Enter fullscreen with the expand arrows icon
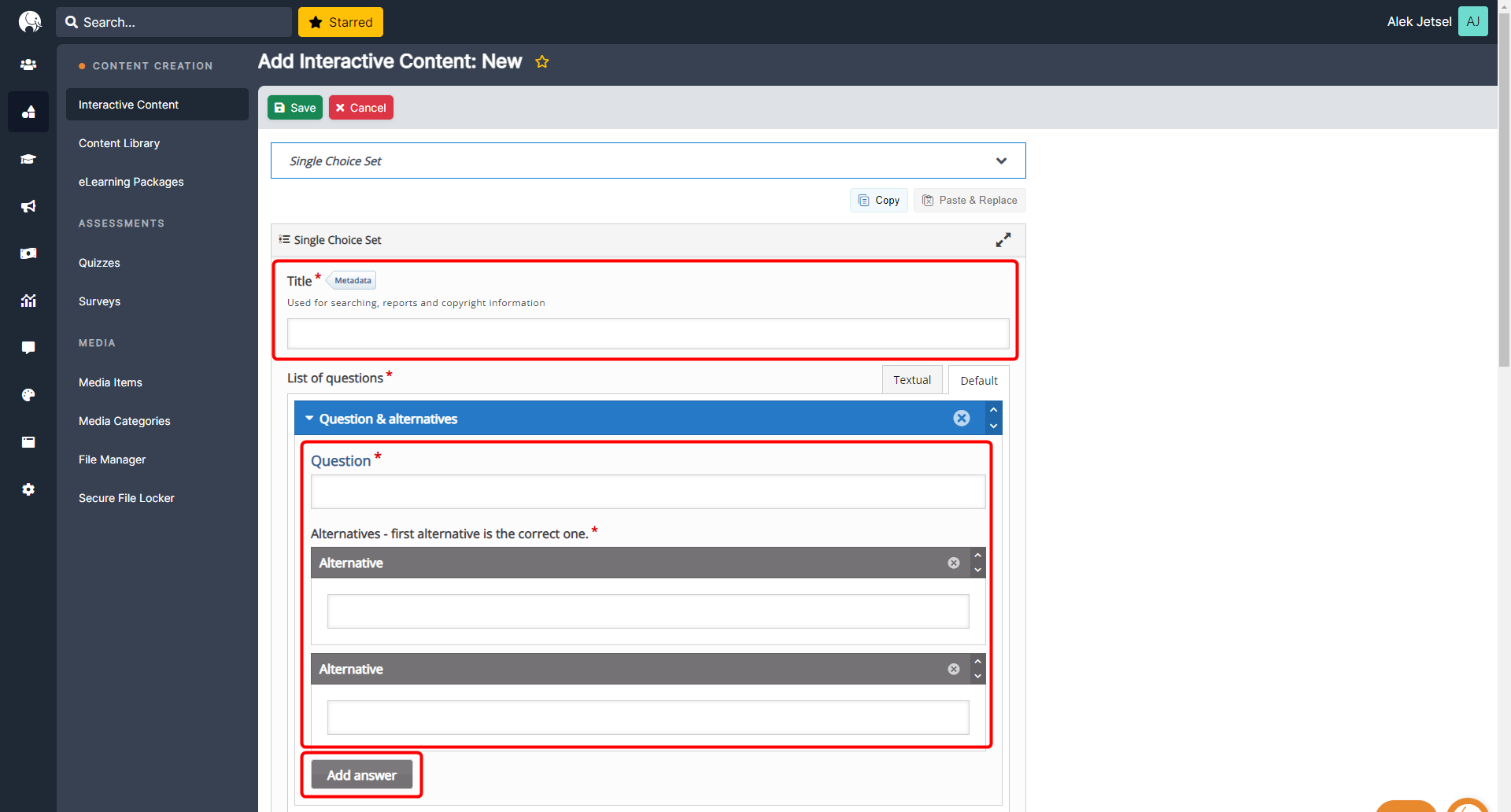The image size is (1511, 812). click(x=1003, y=240)
